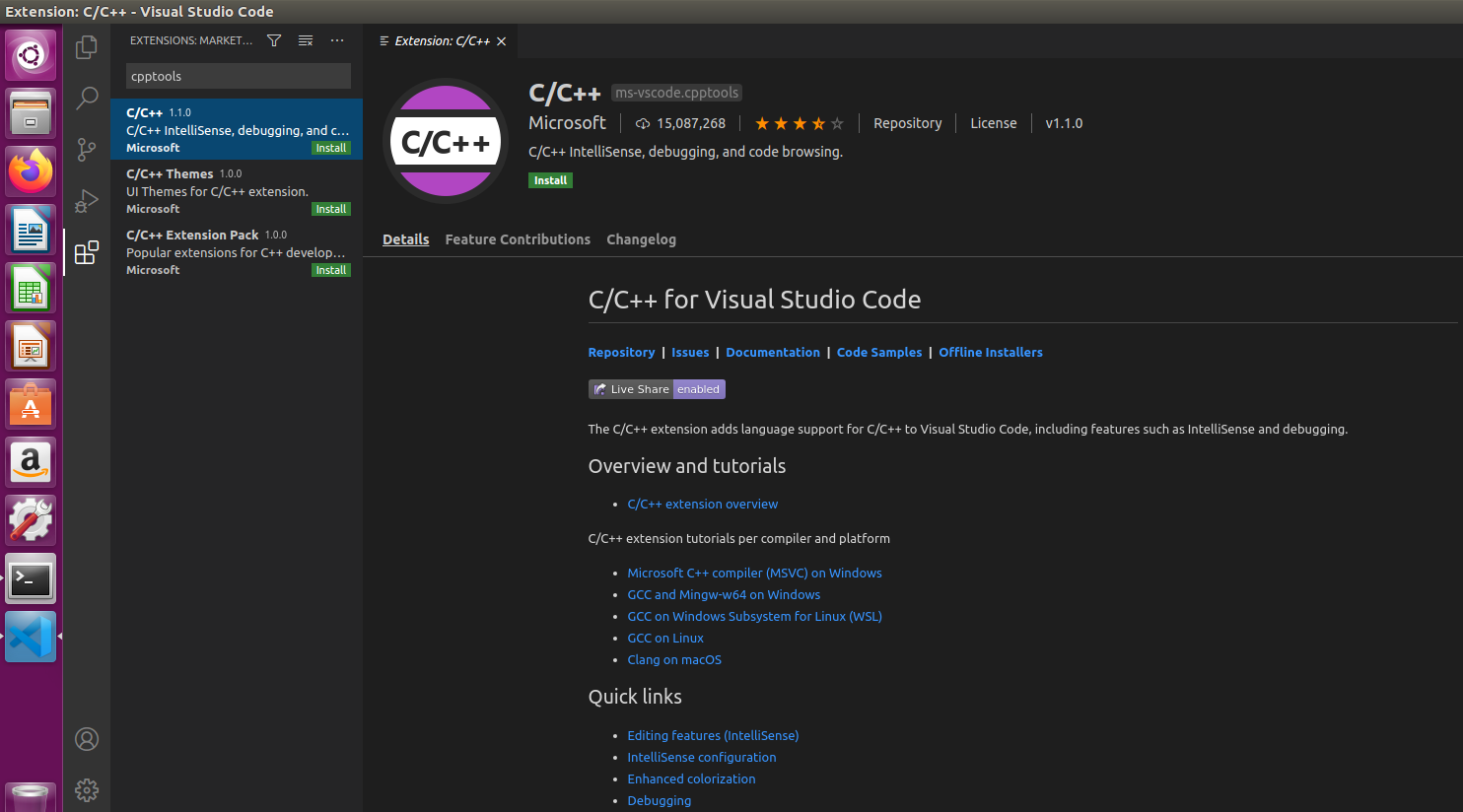Open the Debugging quick link
The height and width of the screenshot is (812, 1463).
pyautogui.click(x=660, y=800)
